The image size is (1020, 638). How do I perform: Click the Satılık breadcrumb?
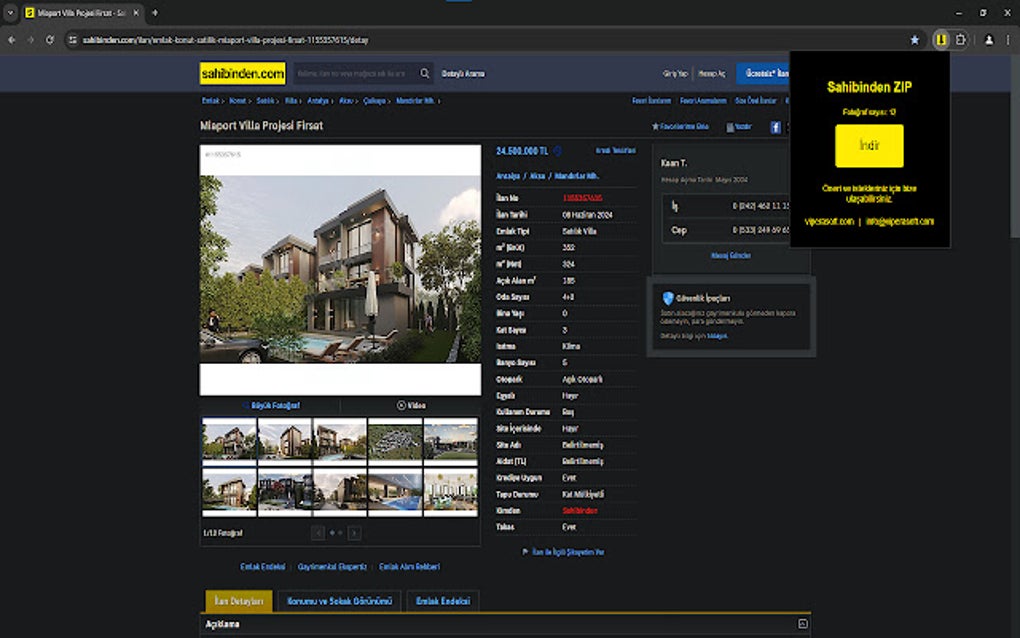(x=265, y=101)
